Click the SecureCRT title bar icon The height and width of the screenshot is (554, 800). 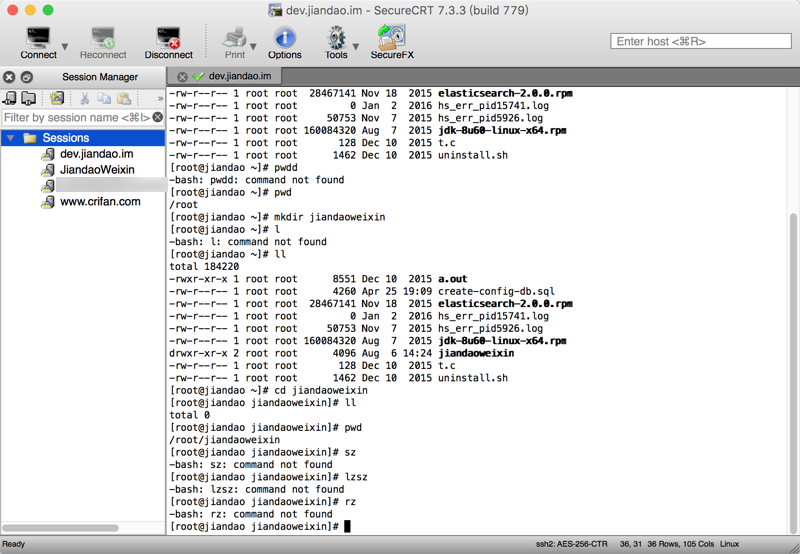(276, 10)
